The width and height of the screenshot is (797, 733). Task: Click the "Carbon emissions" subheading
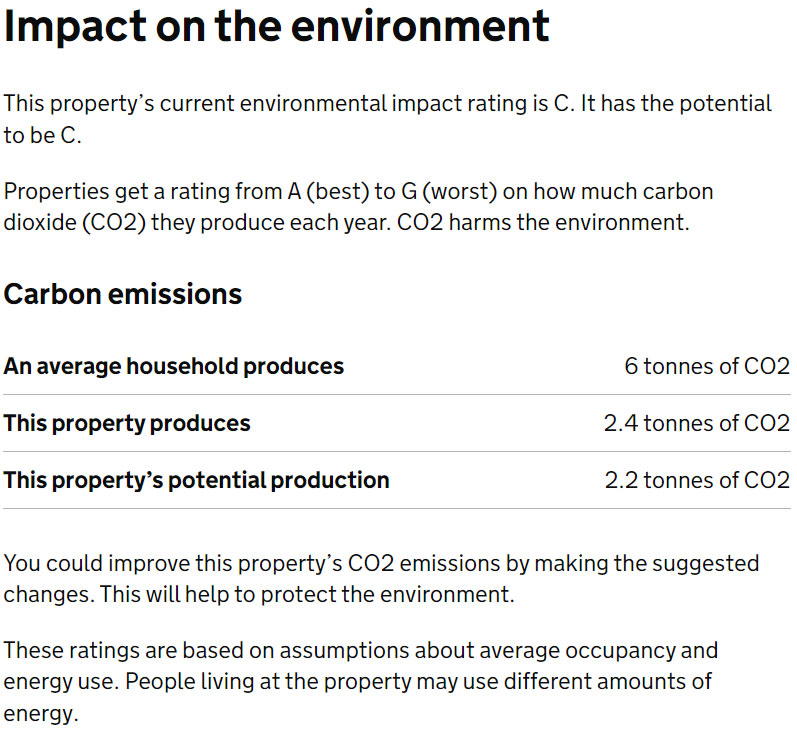click(123, 294)
